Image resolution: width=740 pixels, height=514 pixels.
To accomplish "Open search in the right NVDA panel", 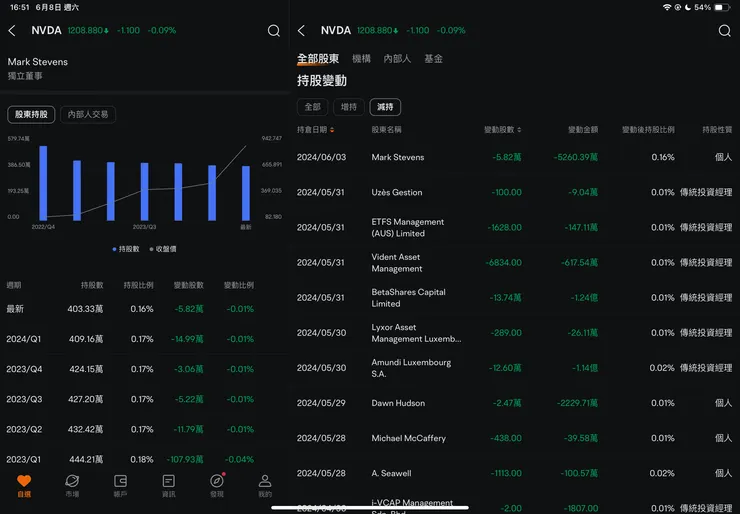I will click(x=724, y=31).
